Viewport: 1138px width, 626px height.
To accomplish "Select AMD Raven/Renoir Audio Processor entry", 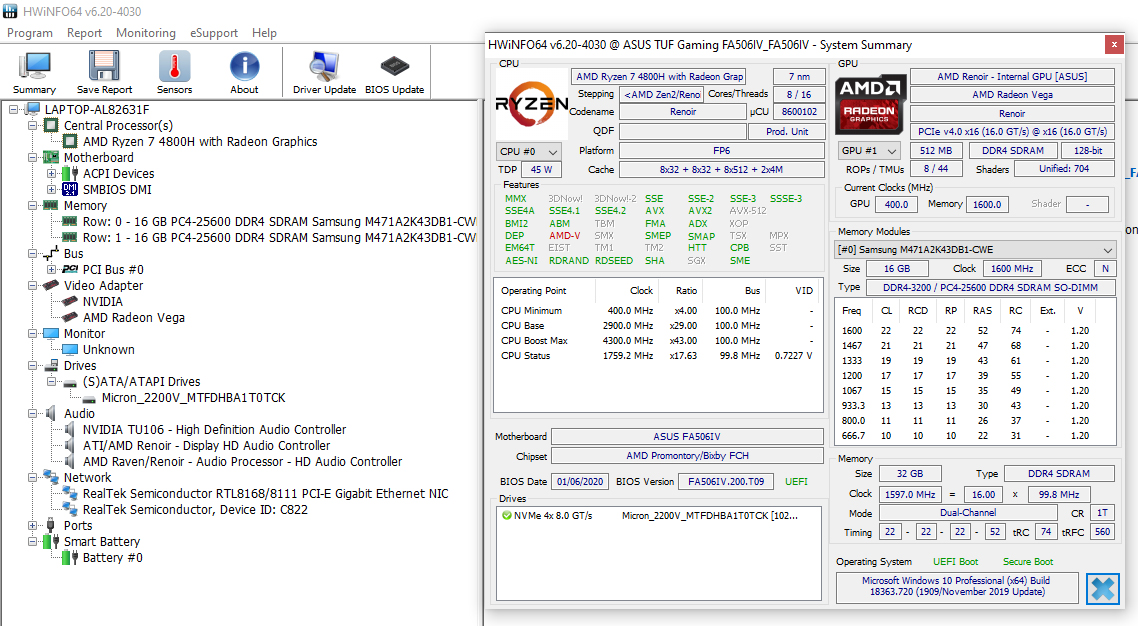I will [x=242, y=461].
